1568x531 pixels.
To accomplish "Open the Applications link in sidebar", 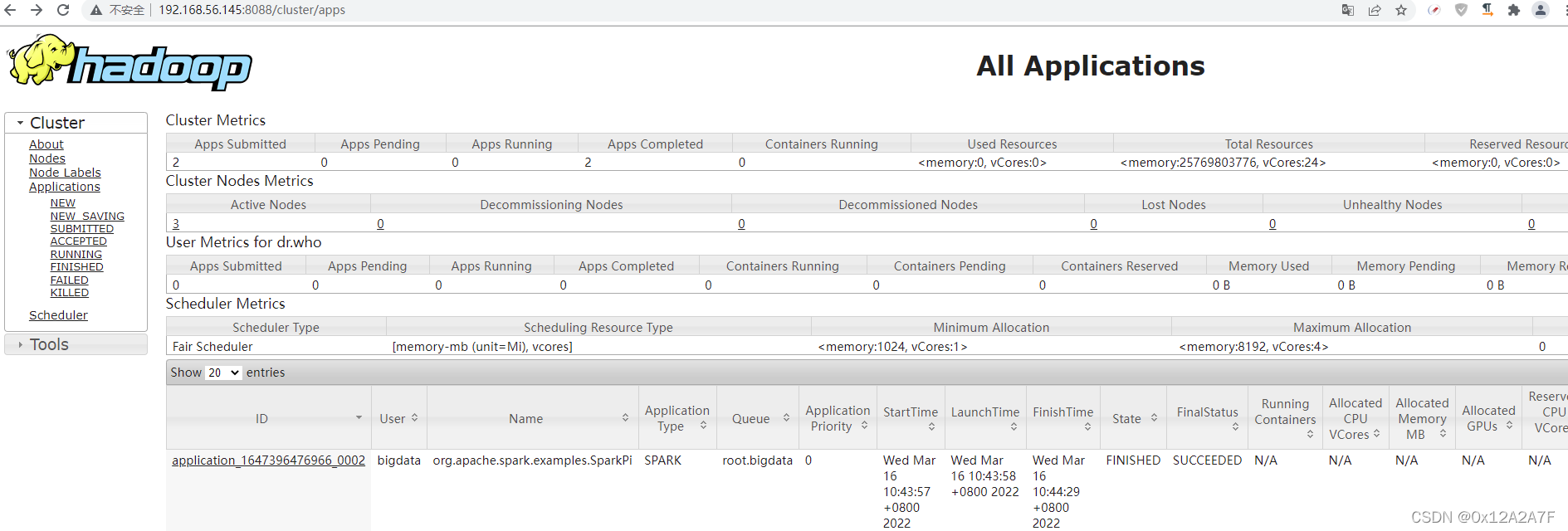I will (x=65, y=187).
